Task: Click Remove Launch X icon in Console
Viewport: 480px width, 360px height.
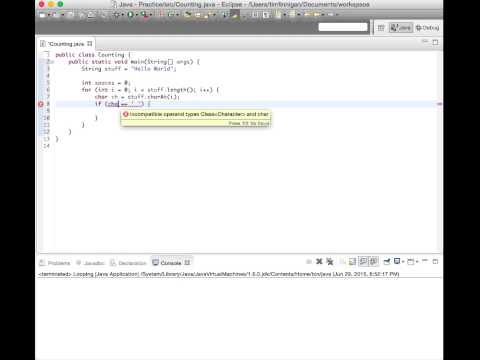Action: (319, 262)
